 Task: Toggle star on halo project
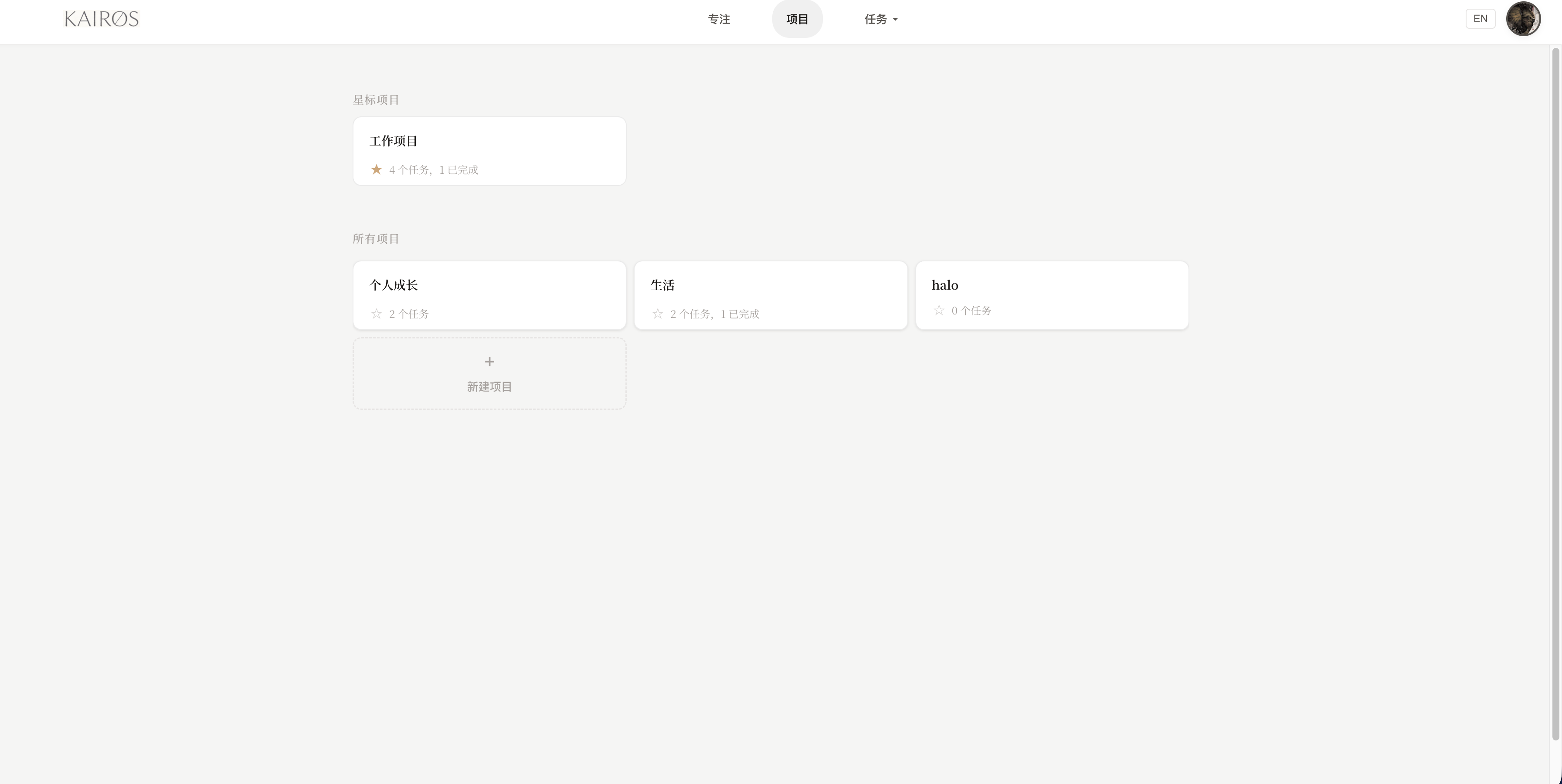(939, 310)
